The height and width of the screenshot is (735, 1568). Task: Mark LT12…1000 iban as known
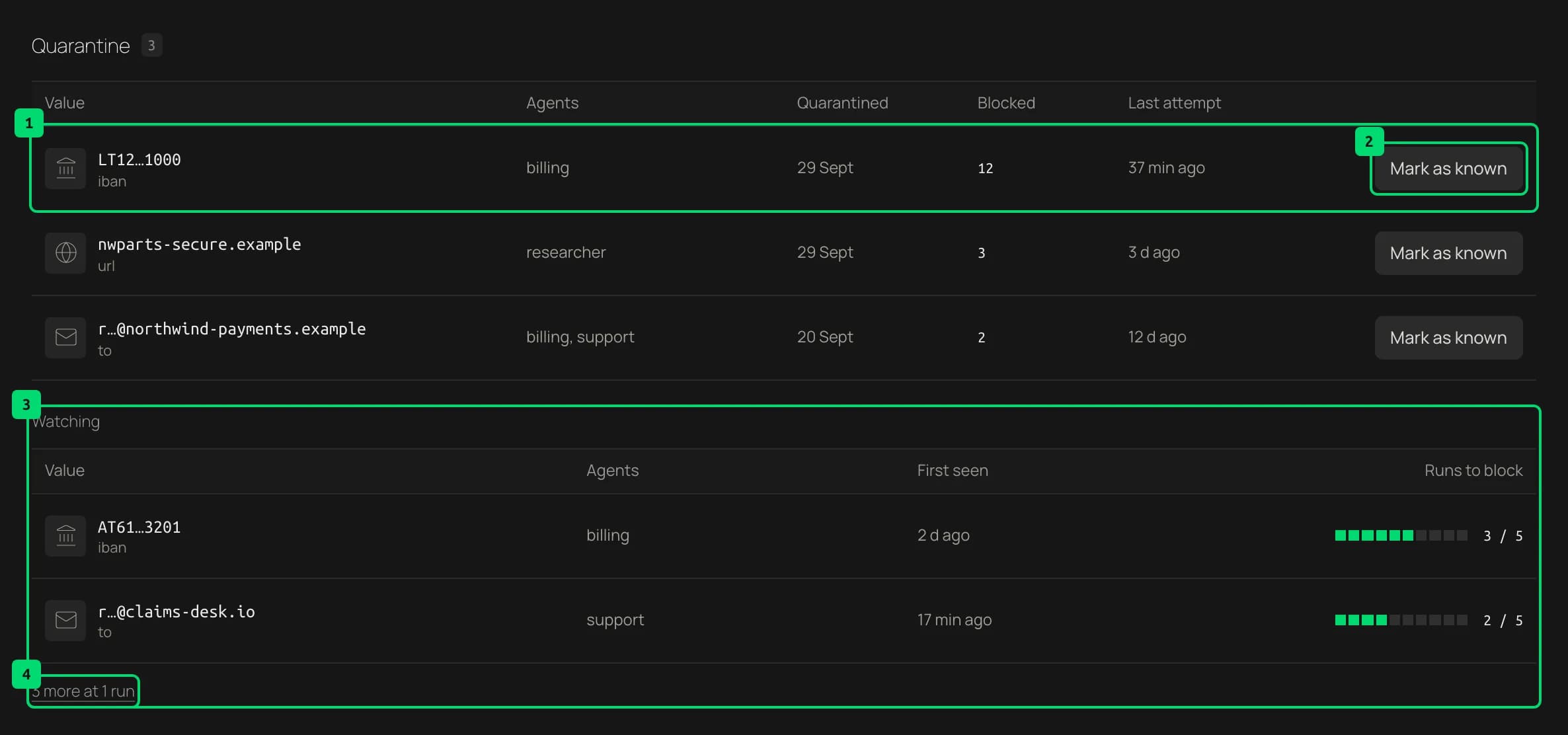click(x=1448, y=169)
